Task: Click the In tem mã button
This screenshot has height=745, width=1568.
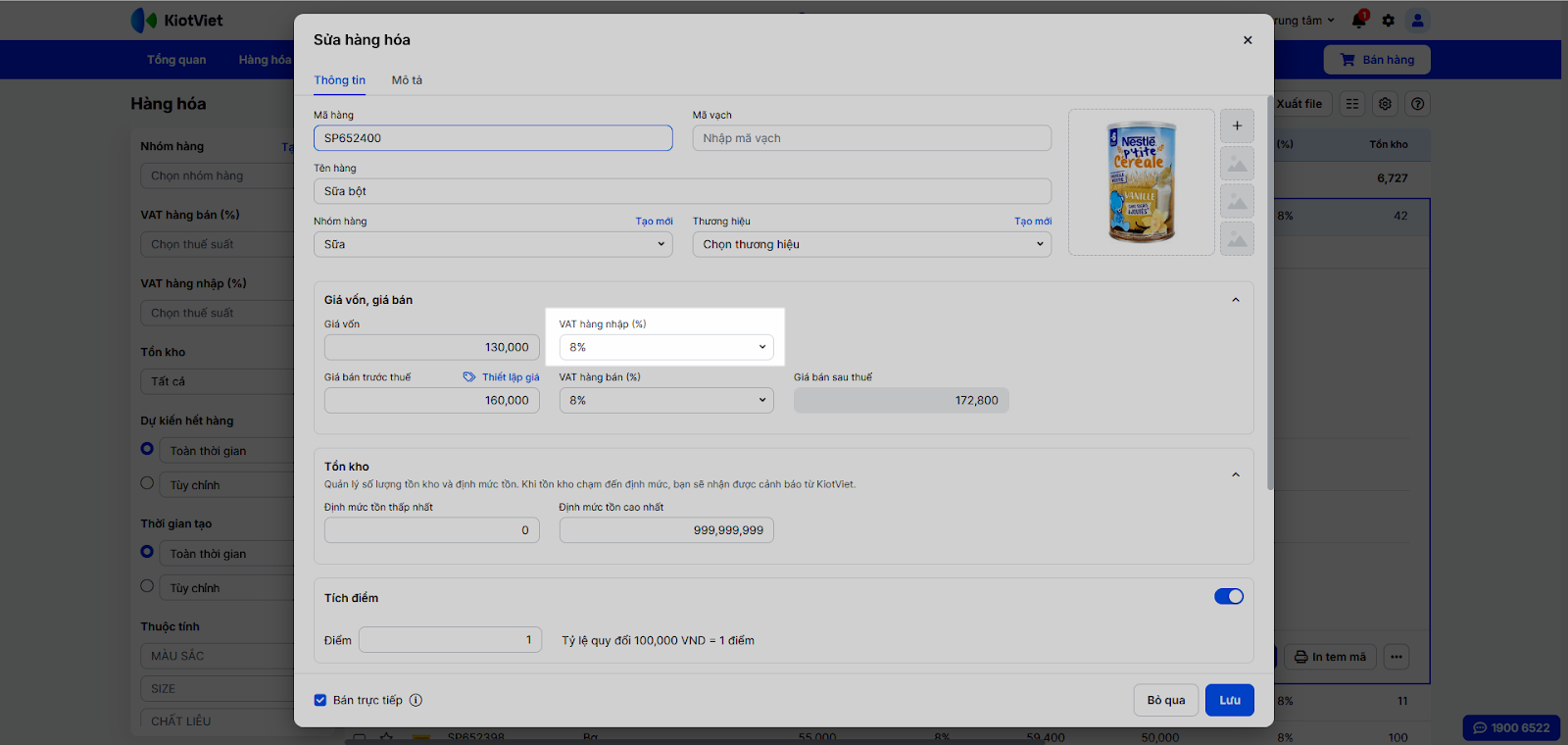Action: 1330,657
